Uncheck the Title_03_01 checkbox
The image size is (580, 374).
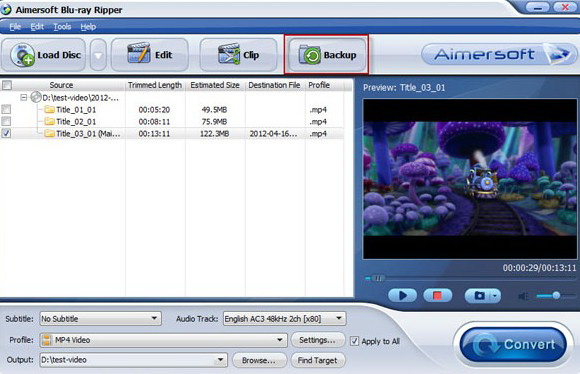point(6,133)
